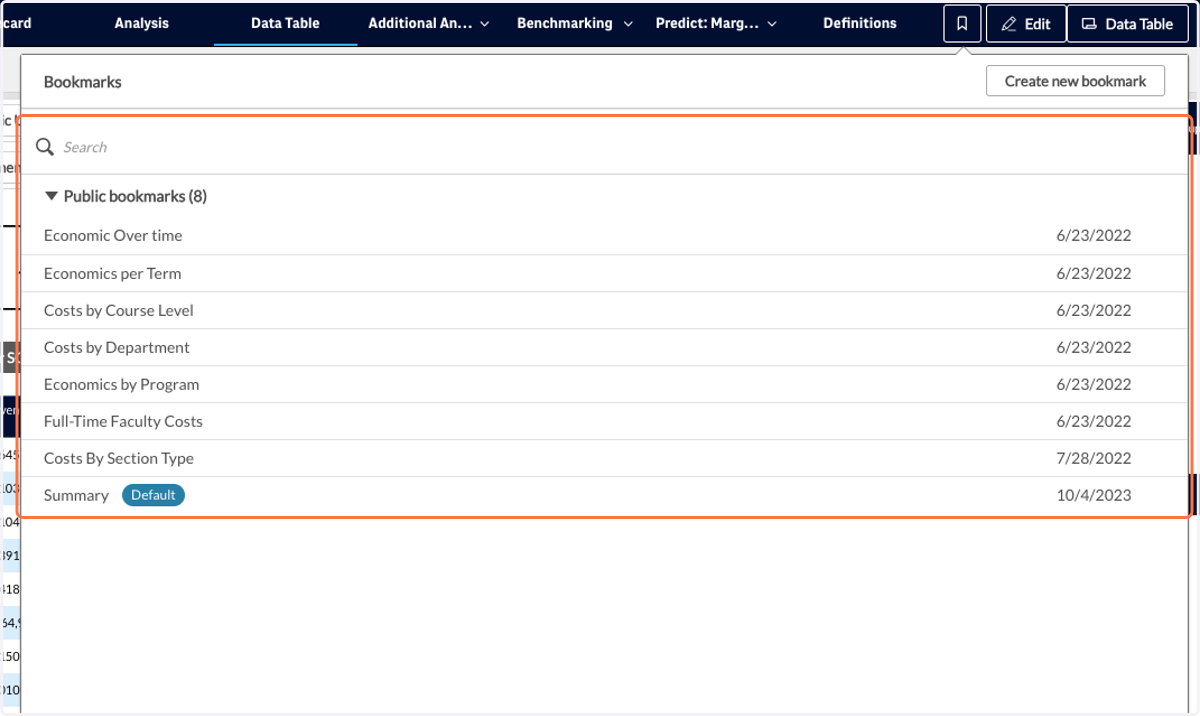Open the Benchmarking dropdown menu

(x=575, y=23)
